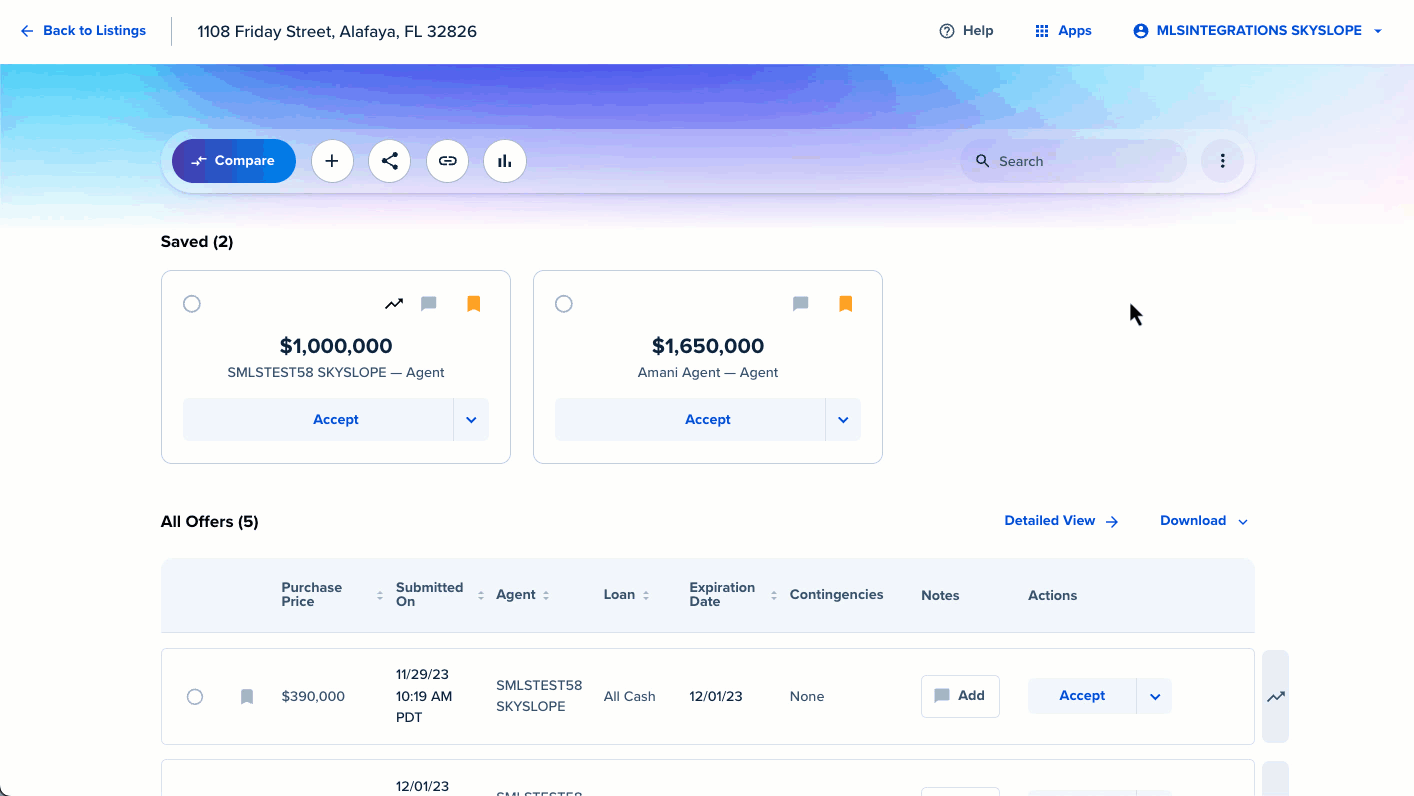
Task: Expand dropdown next to $1,000,000 Accept
Action: [471, 420]
